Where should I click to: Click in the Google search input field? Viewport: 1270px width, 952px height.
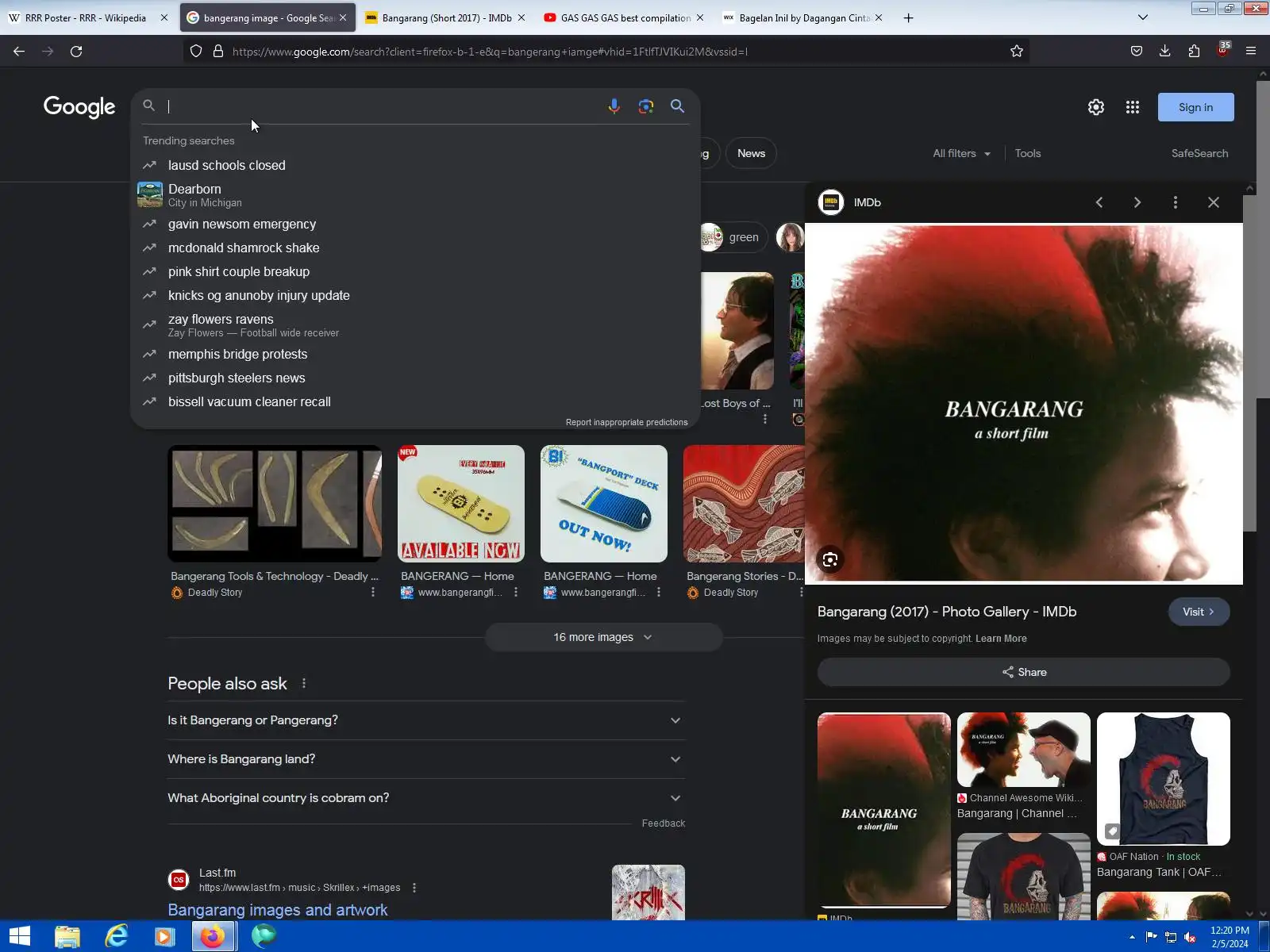pyautogui.click(x=381, y=106)
